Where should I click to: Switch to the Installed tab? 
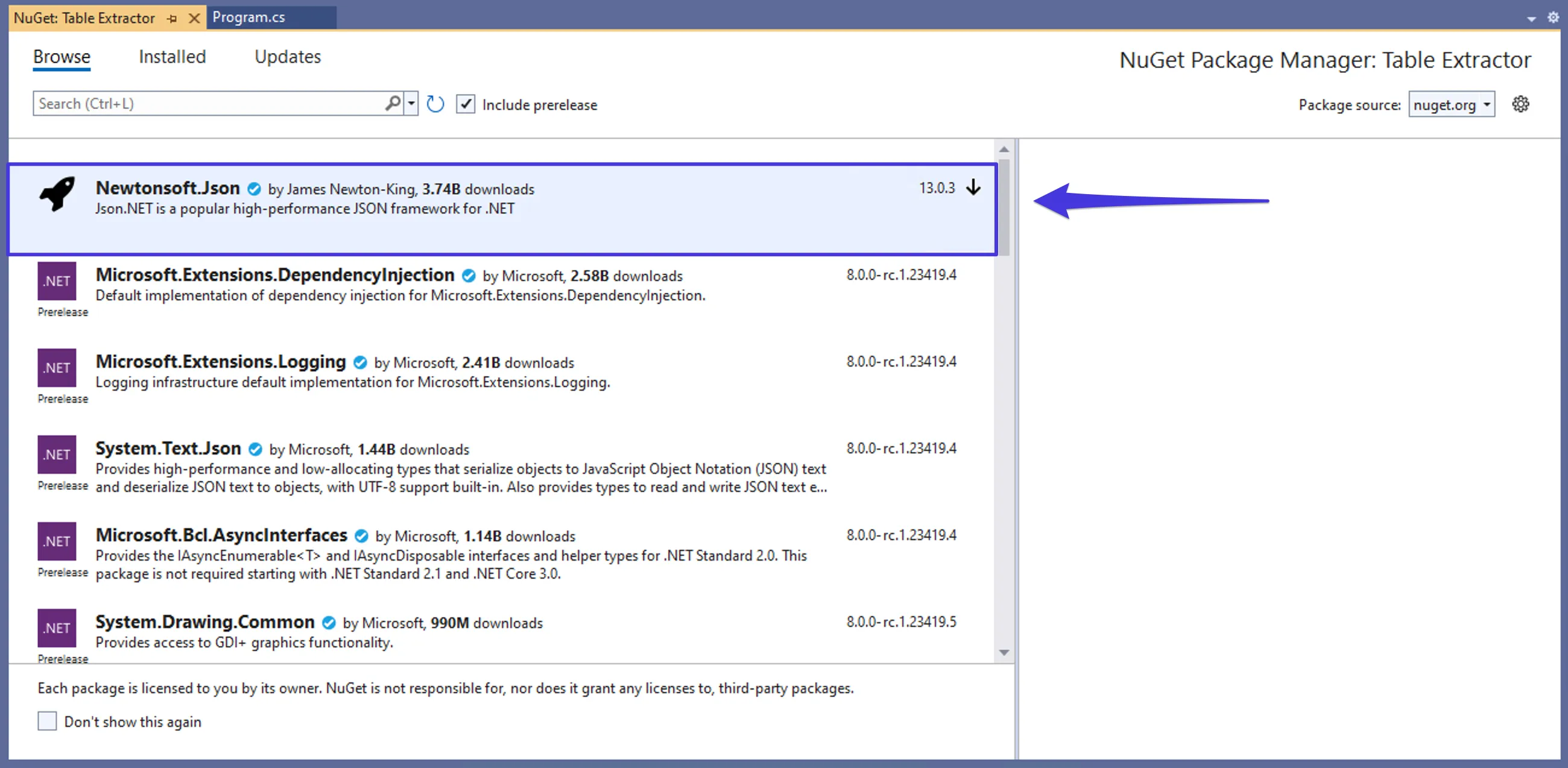(x=172, y=57)
